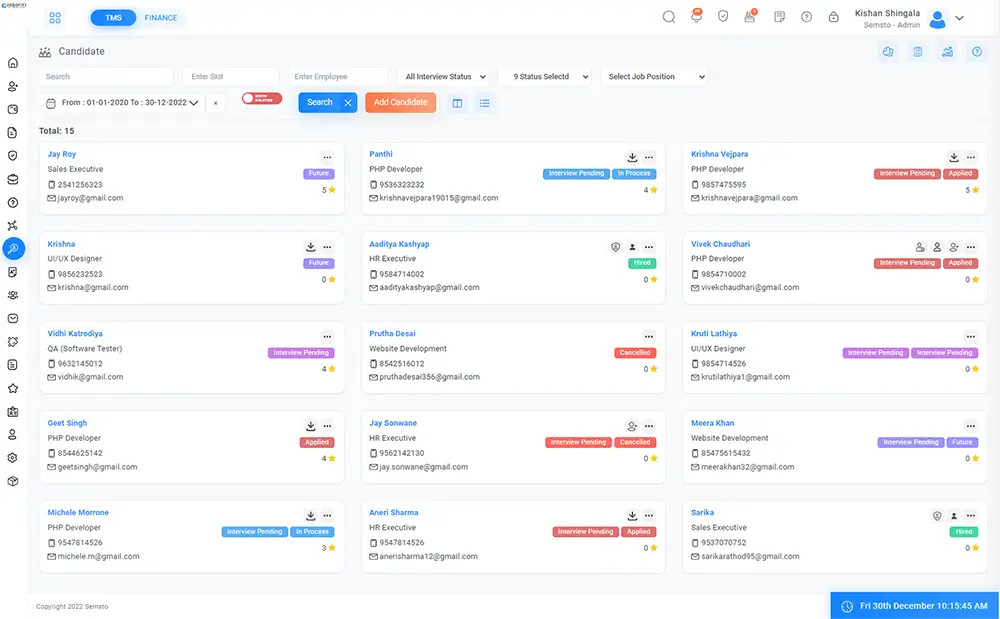The image size is (1000, 619).
Task: Click phone number 9584714002
Action: click(x=402, y=274)
